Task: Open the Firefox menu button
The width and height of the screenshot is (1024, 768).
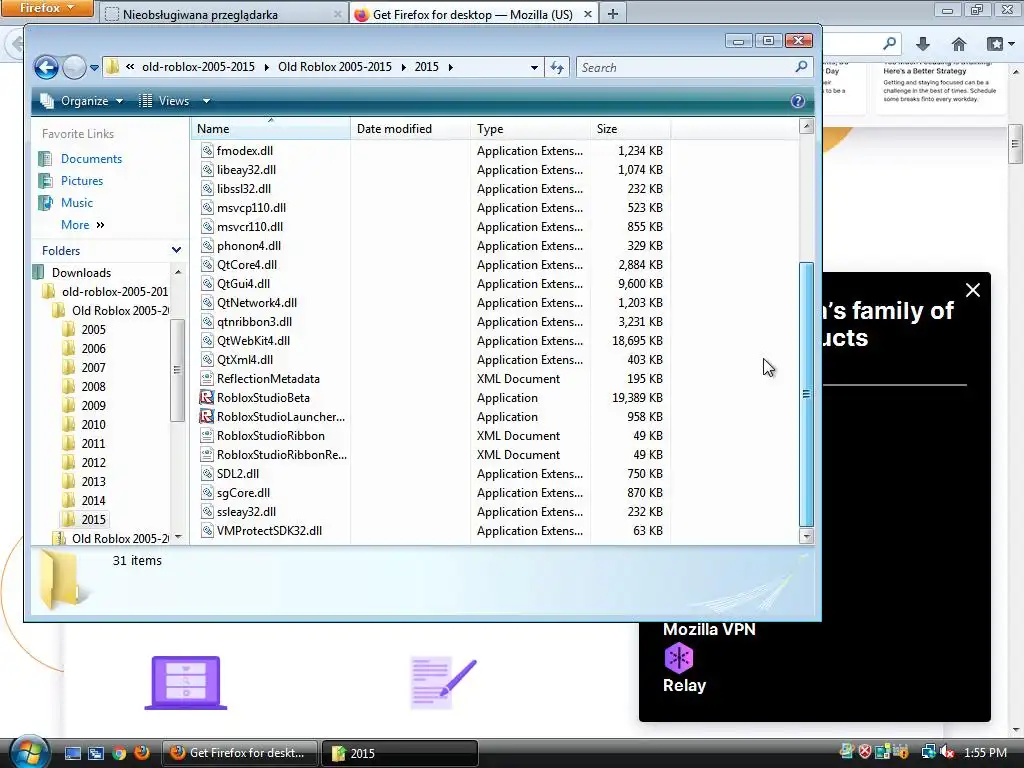Action: coord(46,8)
